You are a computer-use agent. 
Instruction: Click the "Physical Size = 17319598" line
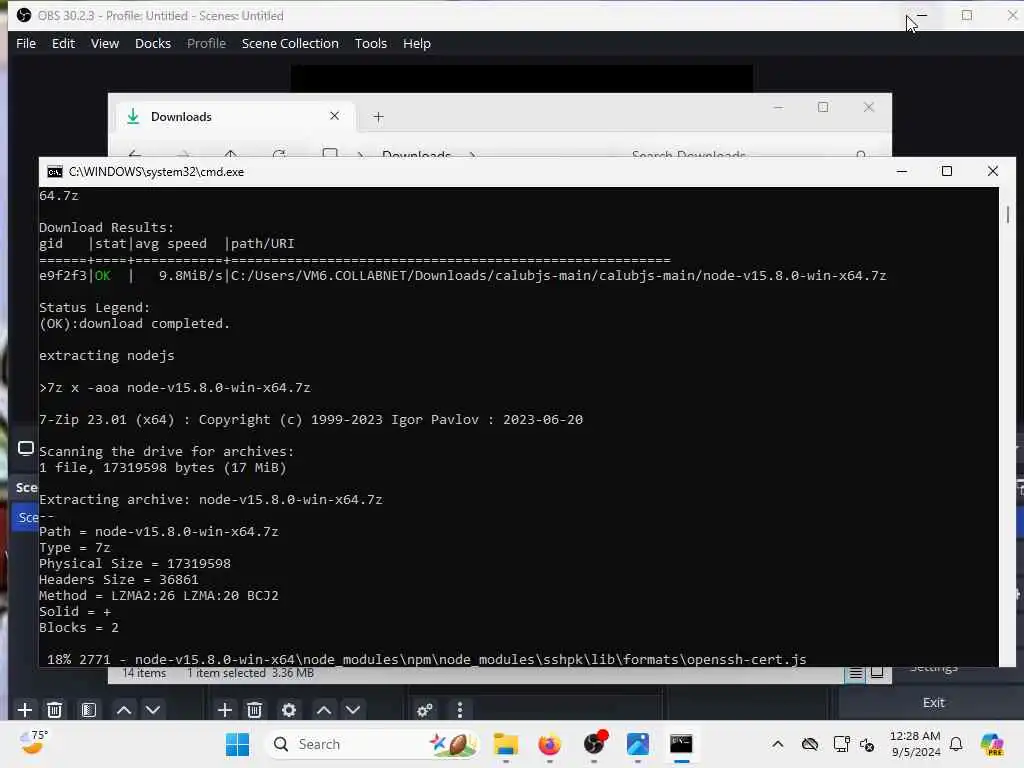click(x=135, y=563)
